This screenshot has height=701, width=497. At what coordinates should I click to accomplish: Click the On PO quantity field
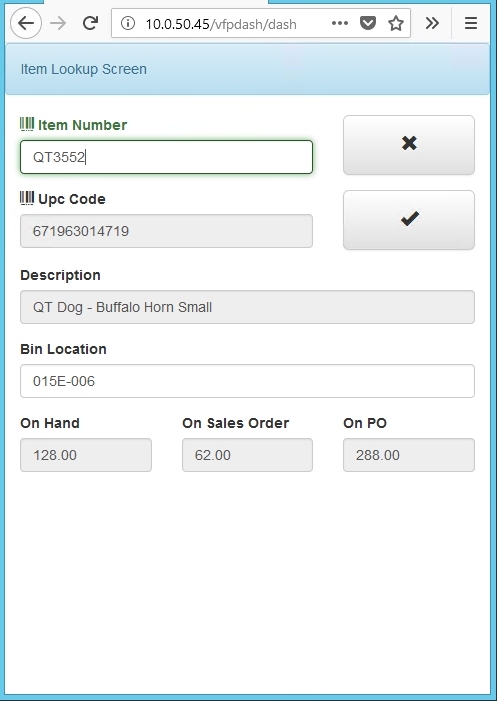pyautogui.click(x=409, y=455)
